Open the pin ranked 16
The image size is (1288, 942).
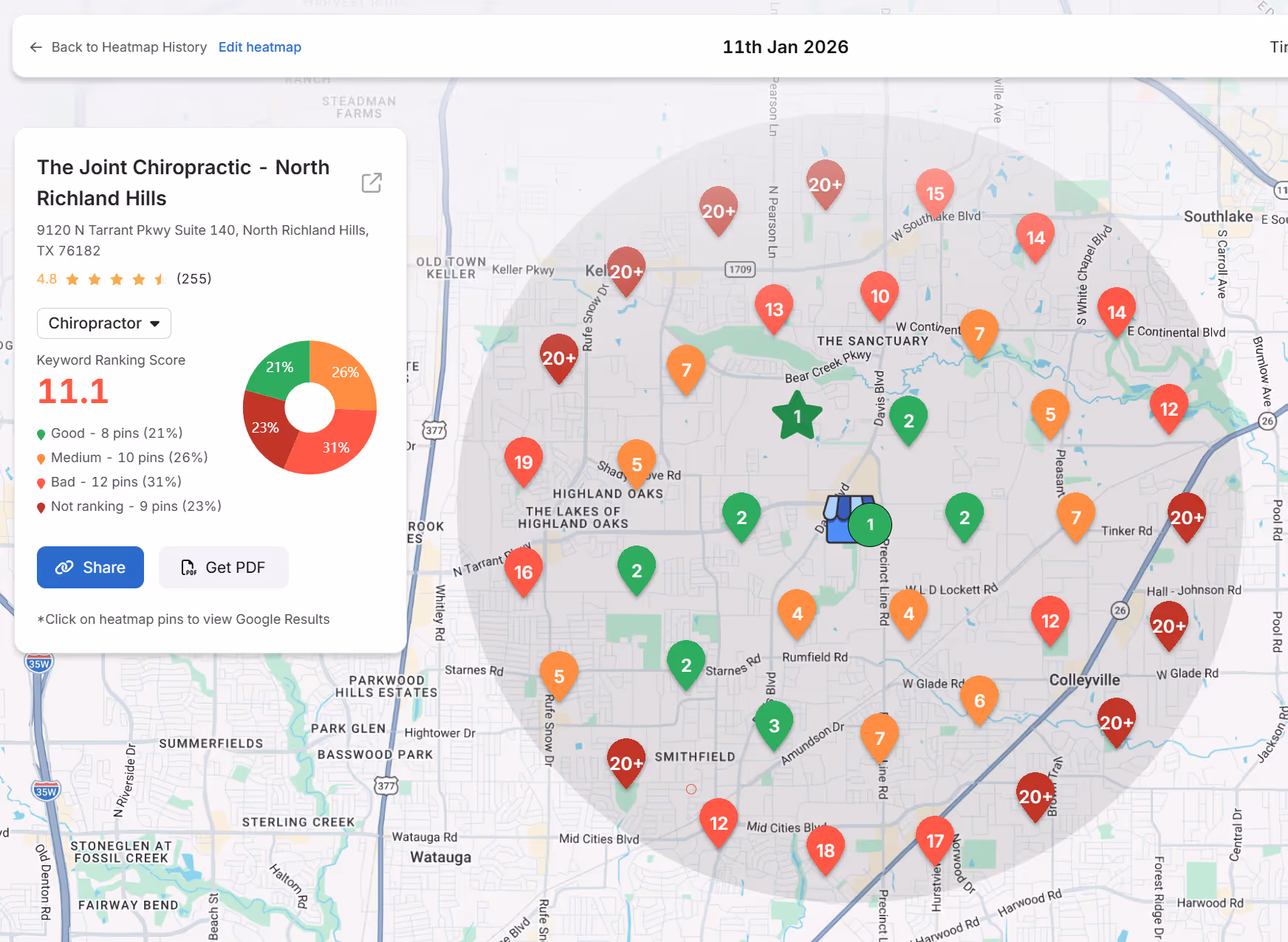coord(524,572)
